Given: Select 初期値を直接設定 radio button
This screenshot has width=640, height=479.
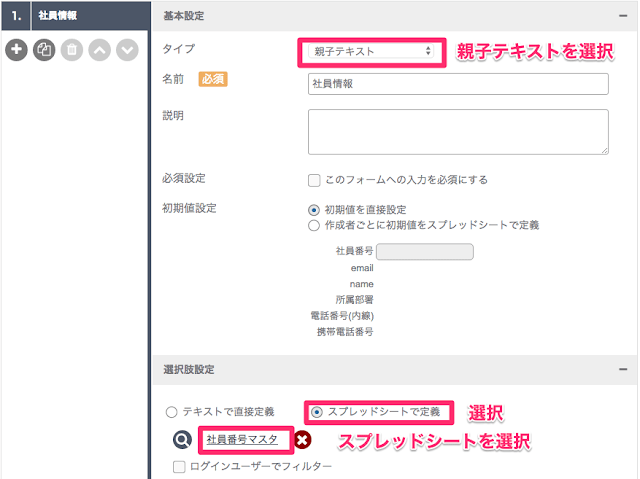Looking at the screenshot, I should pos(313,210).
